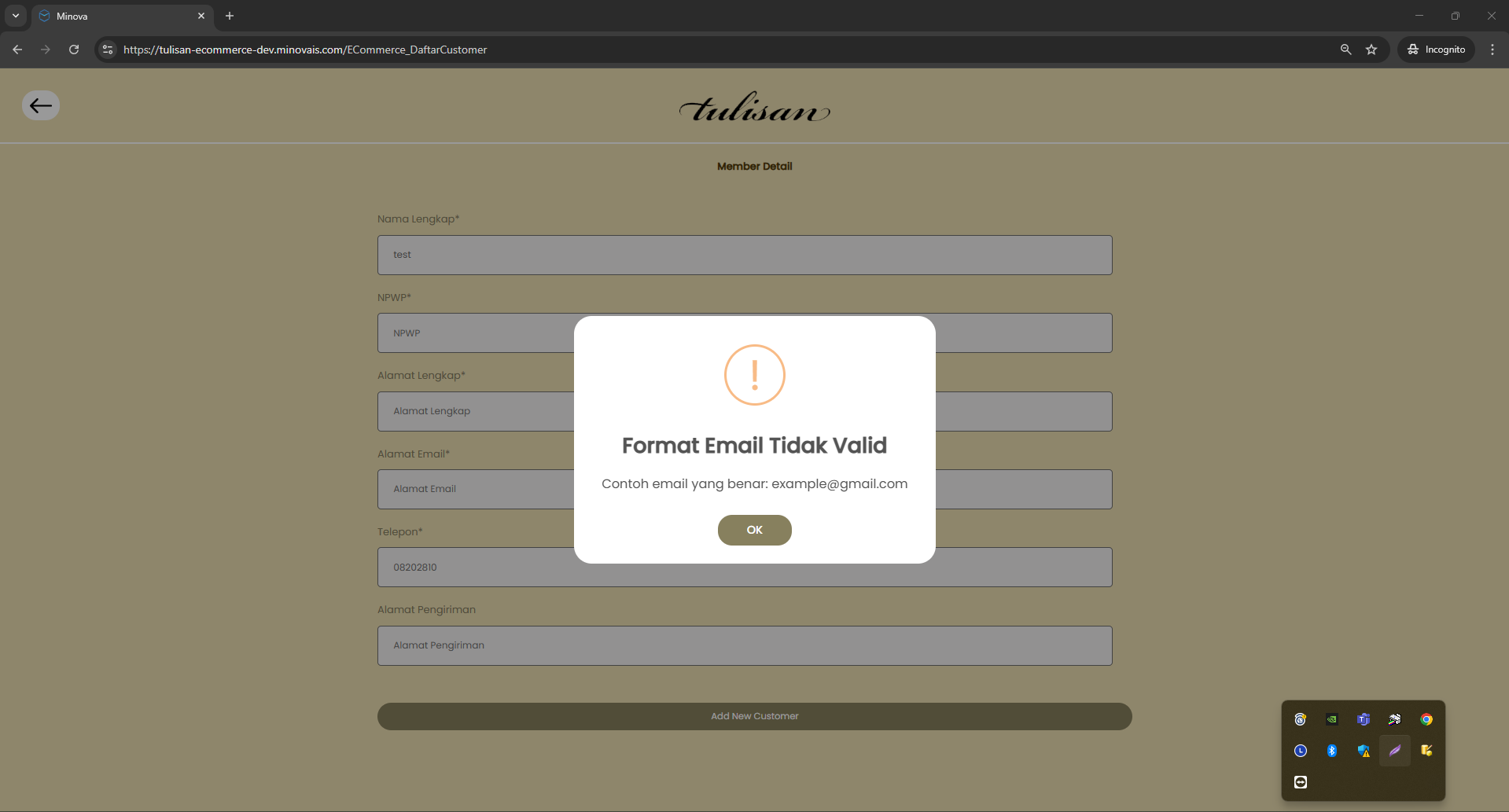
Task: Click the Telepon input field
Action: [745, 567]
